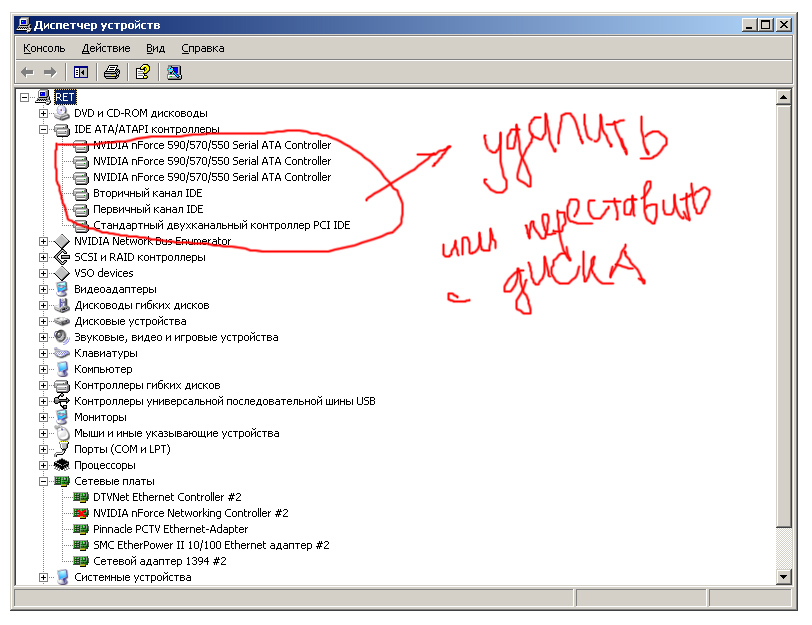Collapse the Сетевые платы category
The image size is (812, 625).
pyautogui.click(x=43, y=481)
